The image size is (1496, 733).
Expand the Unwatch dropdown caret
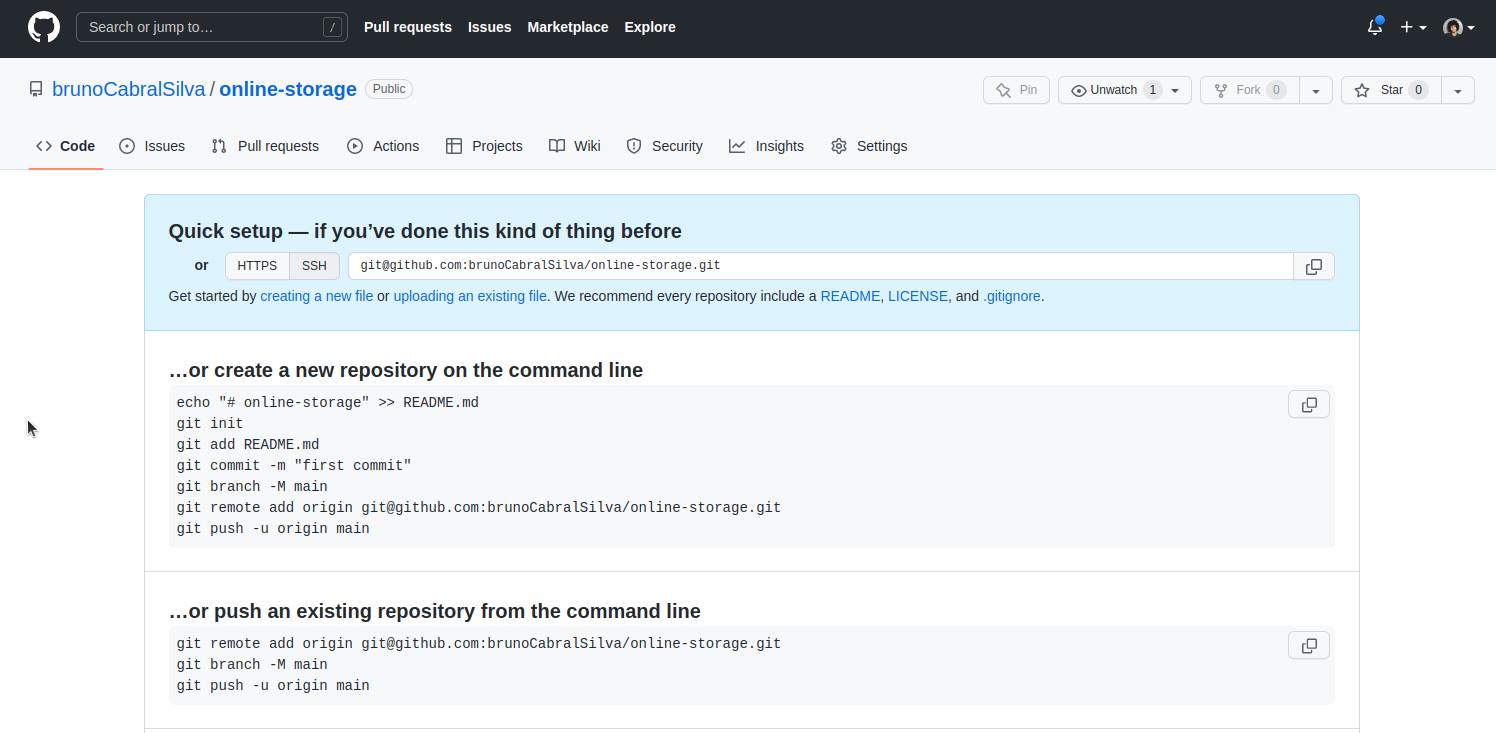[x=1176, y=90]
